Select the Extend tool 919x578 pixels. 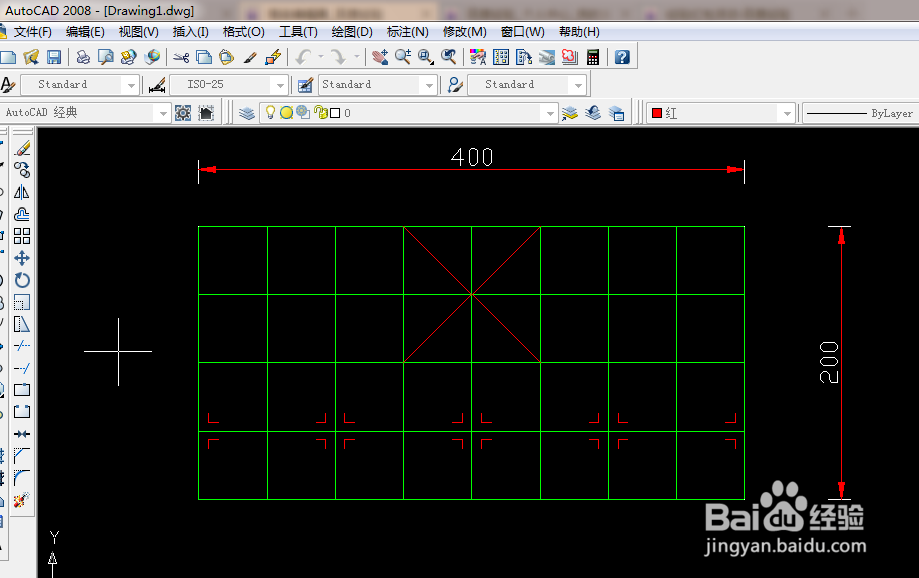pyautogui.click(x=22, y=368)
